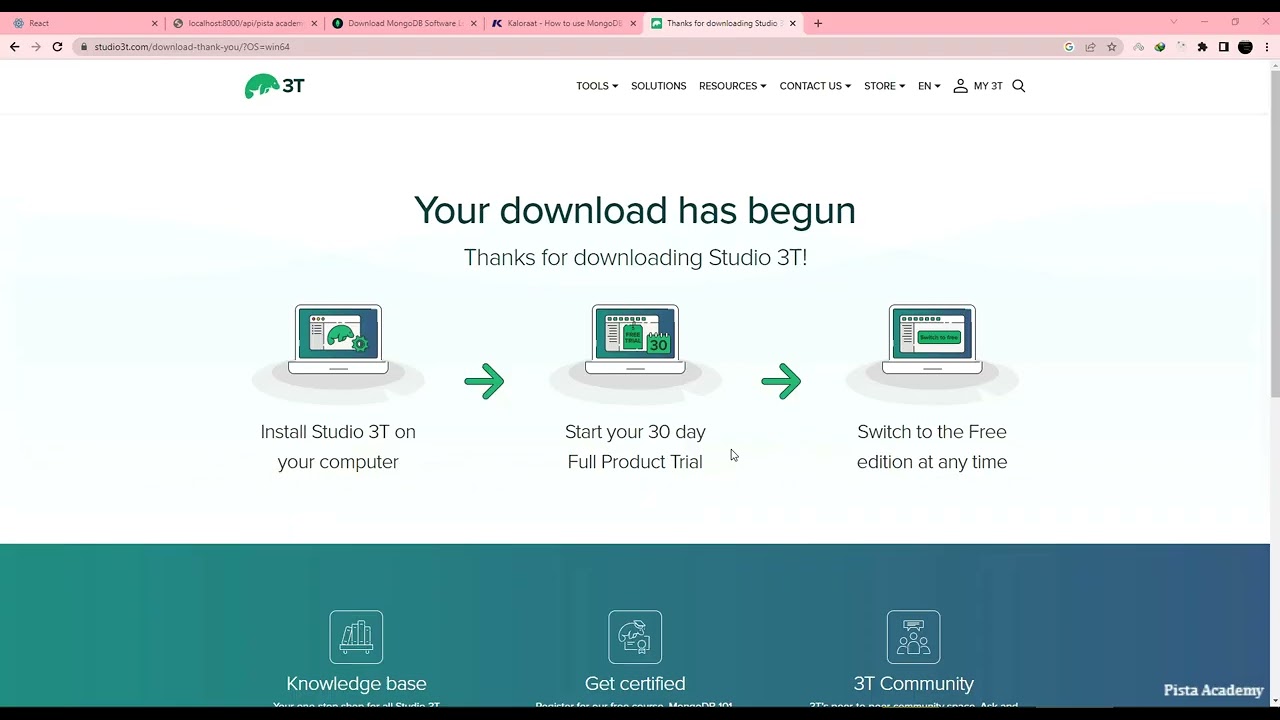Open a new browser tab
This screenshot has height=720, width=1280.
(x=818, y=23)
